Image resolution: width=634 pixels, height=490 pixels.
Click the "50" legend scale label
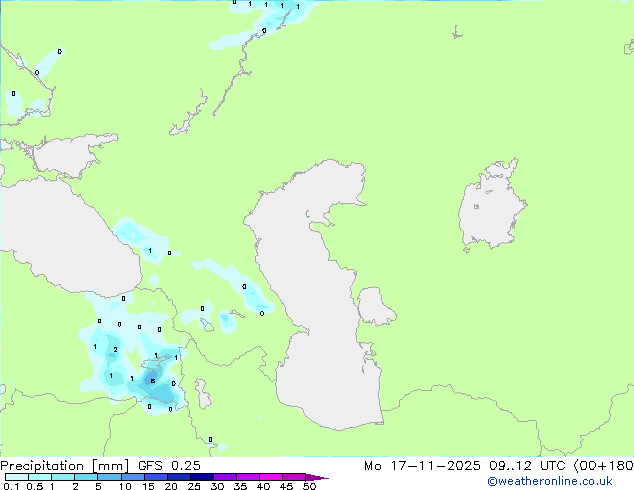click(x=309, y=486)
